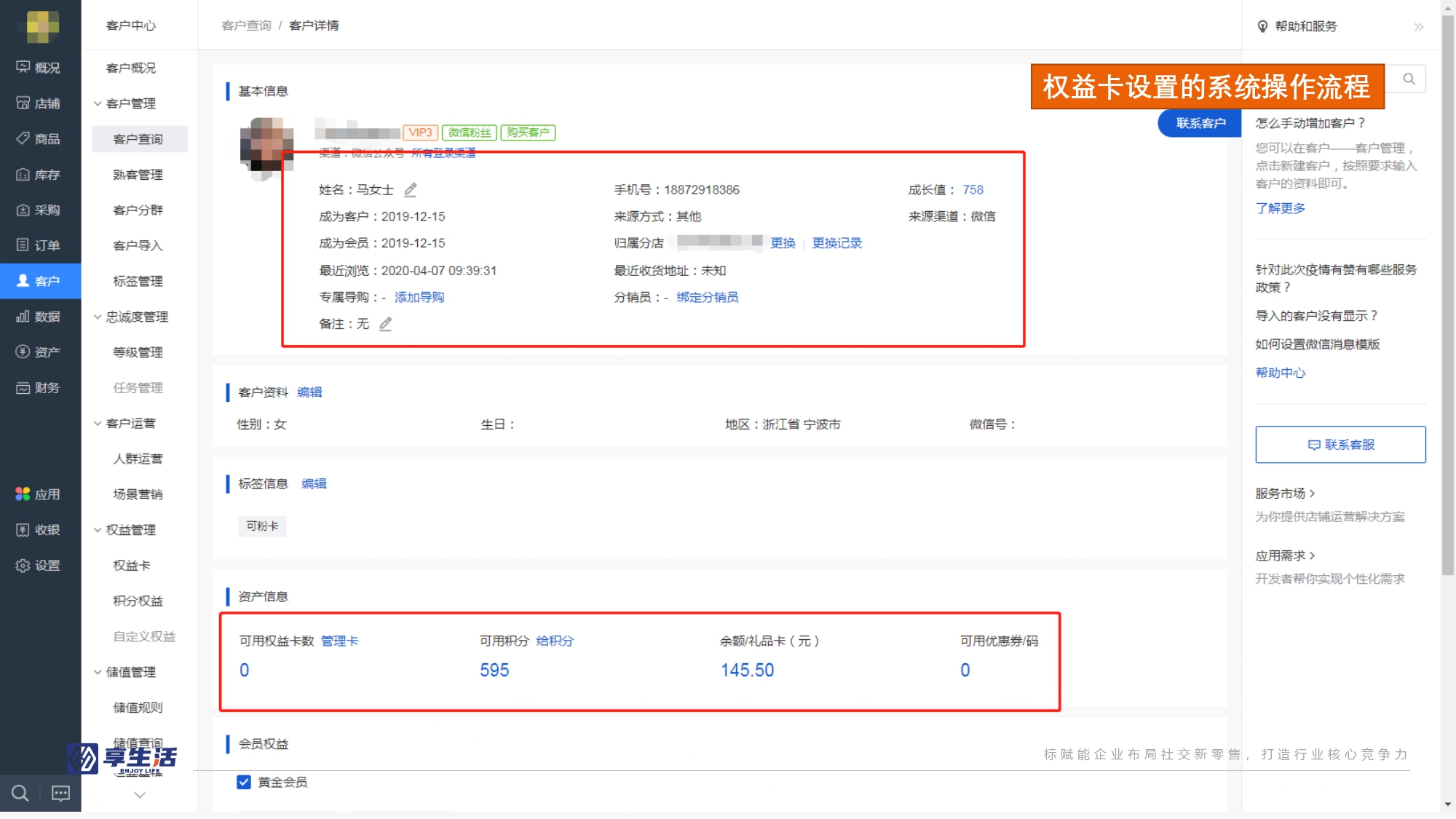Viewport: 1456px width, 819px height.
Task: Open 等级管理 submenu item
Action: click(138, 352)
